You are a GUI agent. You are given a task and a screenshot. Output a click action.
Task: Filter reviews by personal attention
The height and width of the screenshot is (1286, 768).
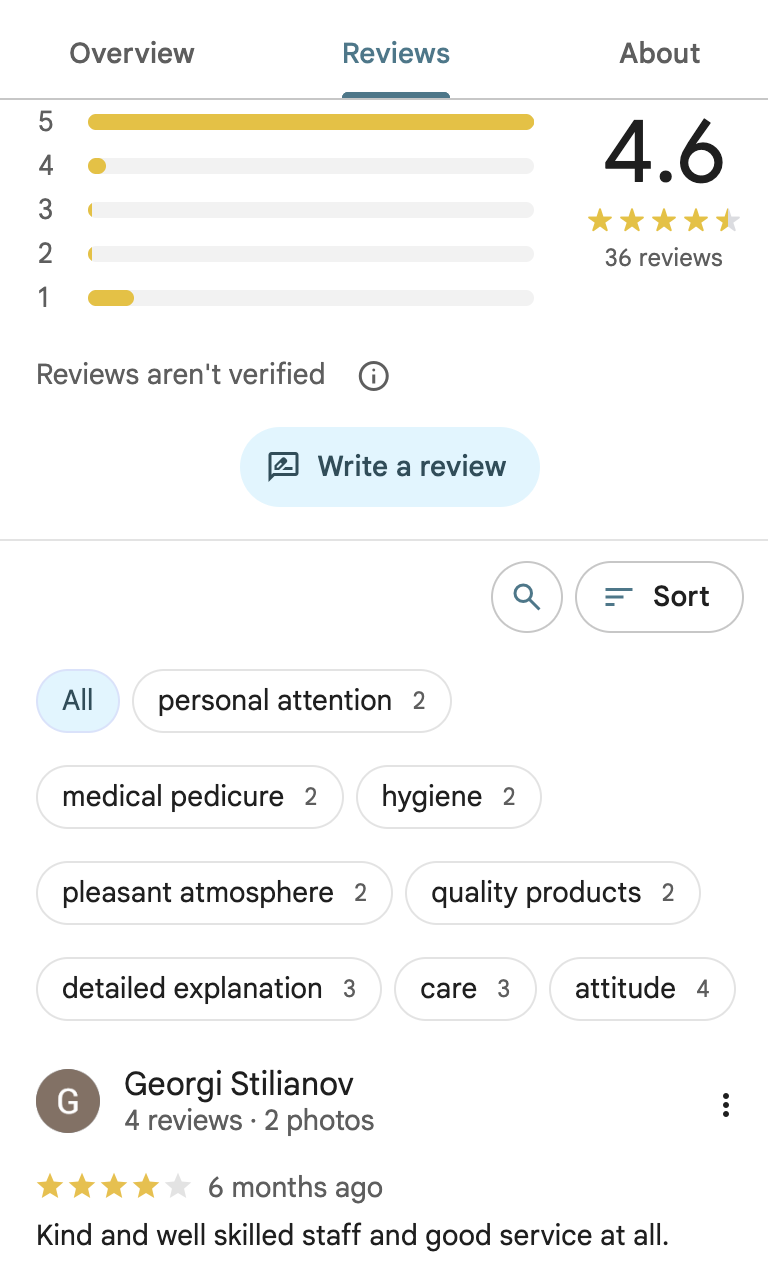point(292,701)
